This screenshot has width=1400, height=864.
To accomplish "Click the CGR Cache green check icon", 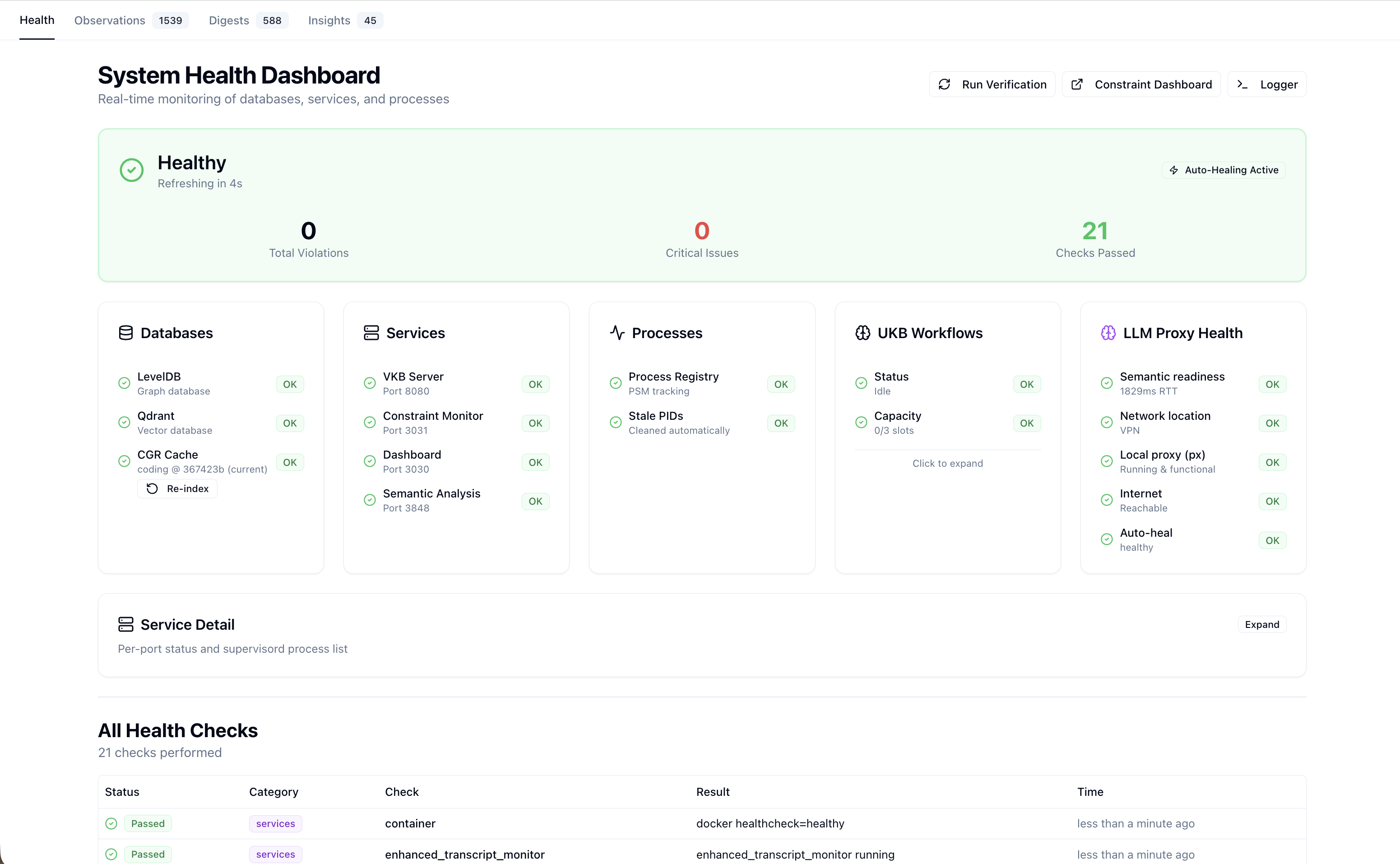I will (124, 461).
